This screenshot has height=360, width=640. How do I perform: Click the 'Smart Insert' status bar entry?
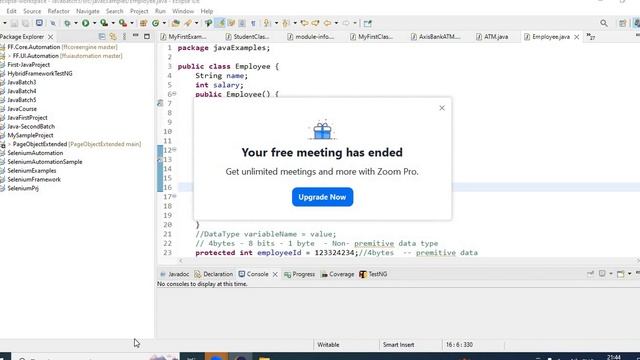click(398, 344)
